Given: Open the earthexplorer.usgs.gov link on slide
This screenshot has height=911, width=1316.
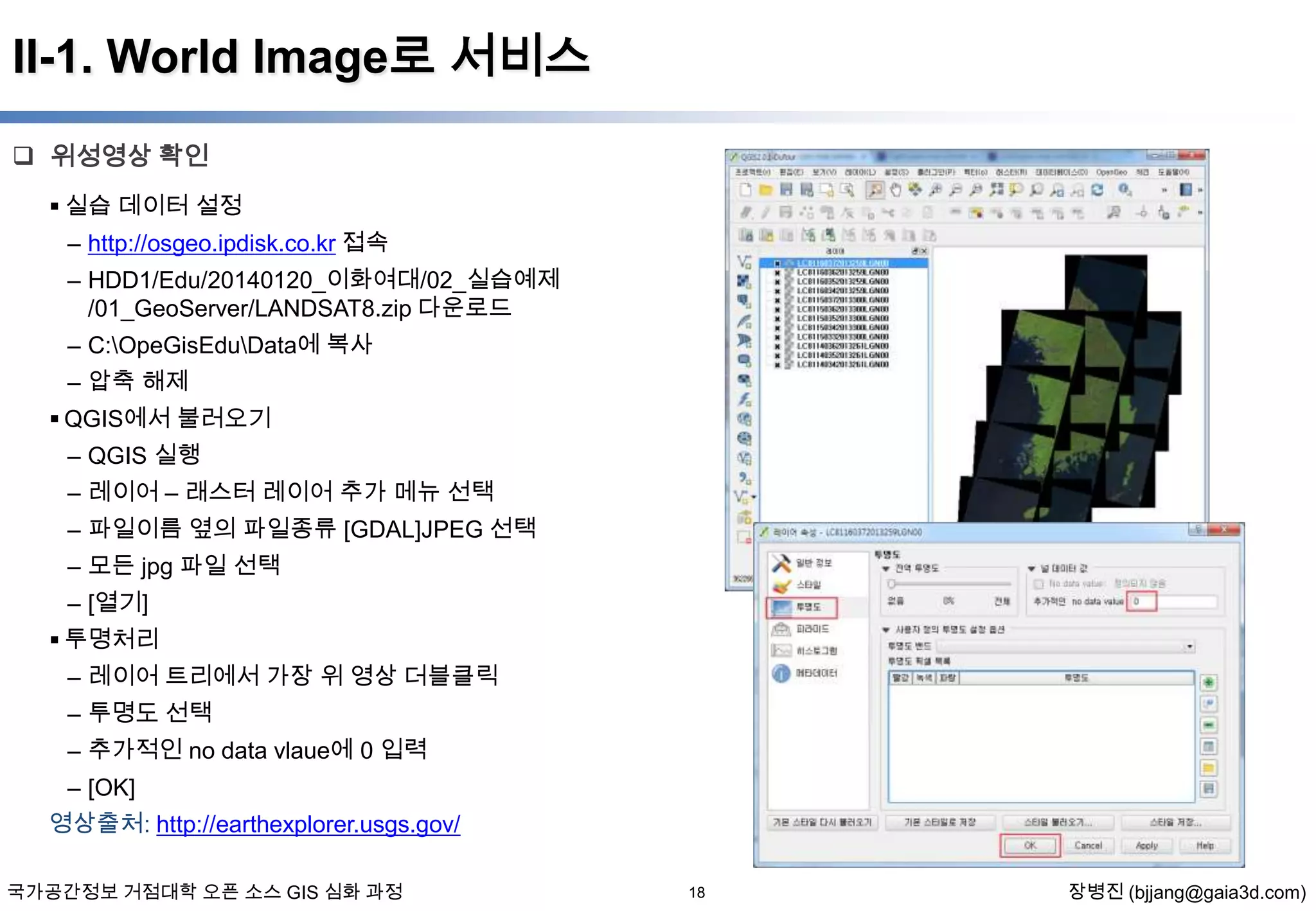Looking at the screenshot, I should 308,824.
